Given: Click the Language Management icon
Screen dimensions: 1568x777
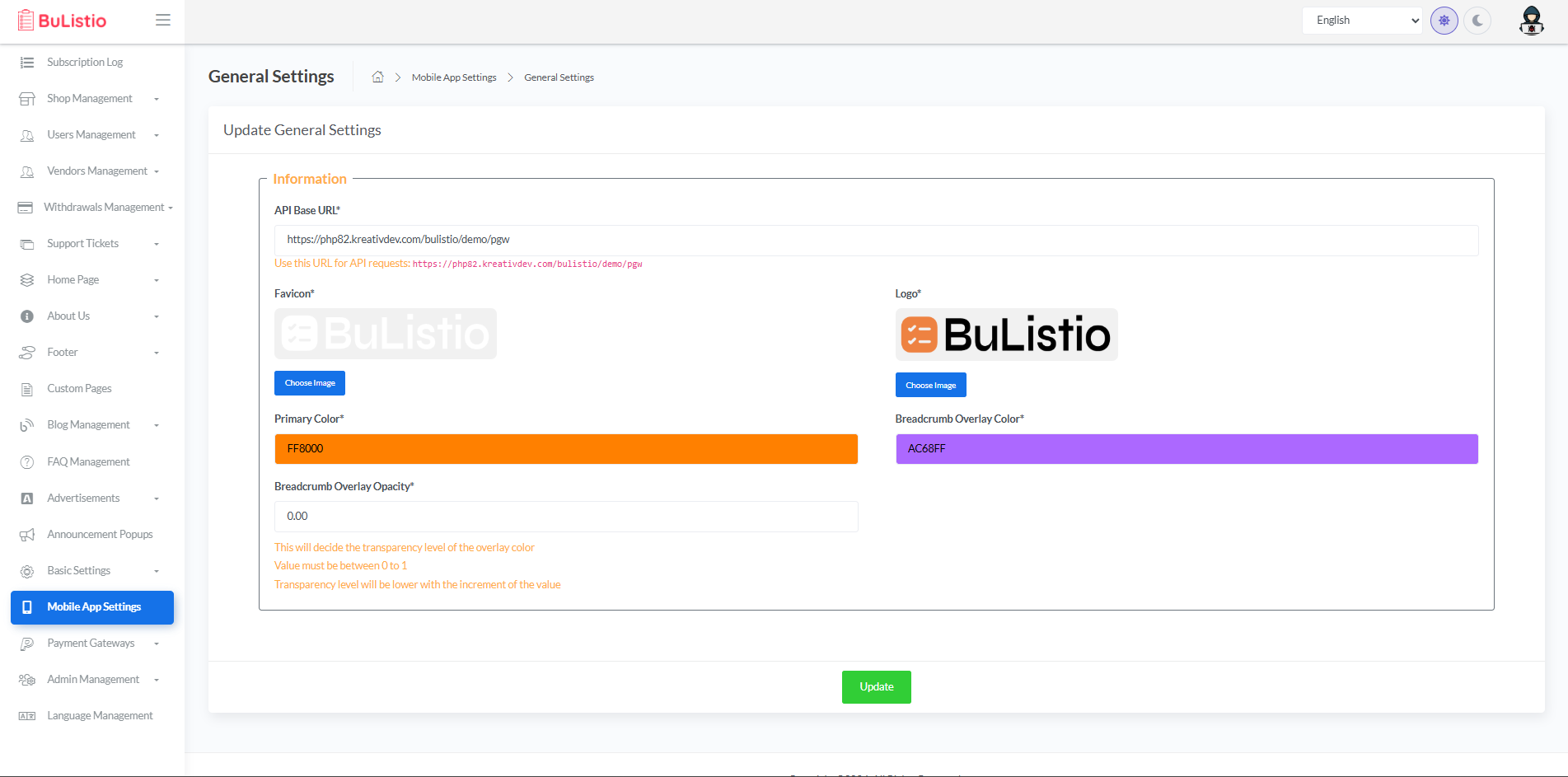Looking at the screenshot, I should click(x=27, y=716).
